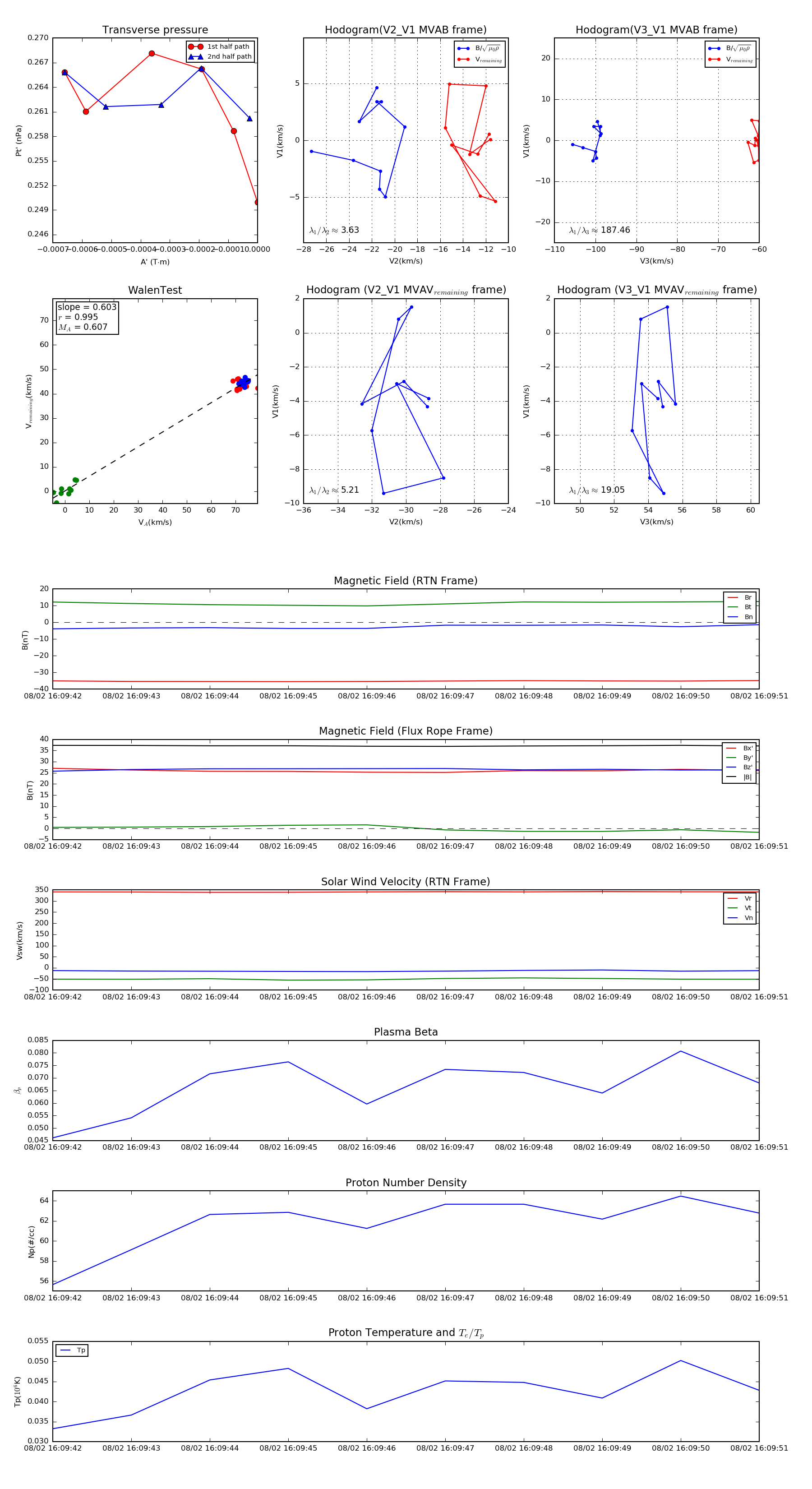The image size is (812, 1489).
Task: Click the 'Proton Temperature and Te/Tp' title
Action: coord(406,1333)
